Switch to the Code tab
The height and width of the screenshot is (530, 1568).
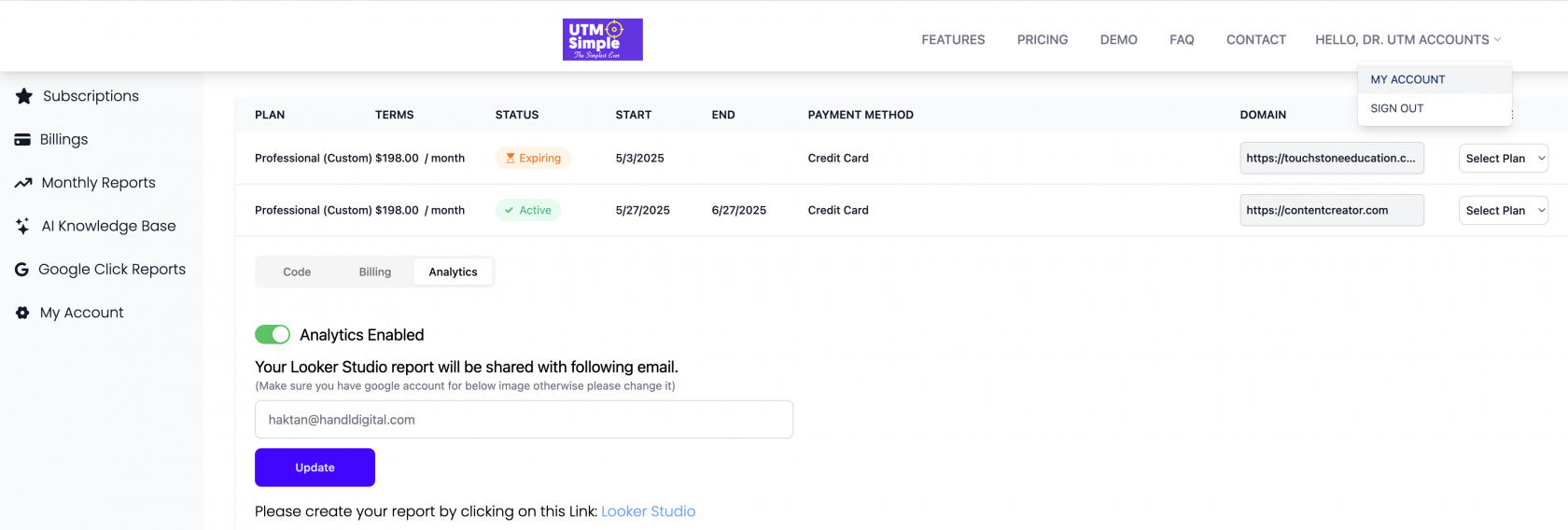297,272
